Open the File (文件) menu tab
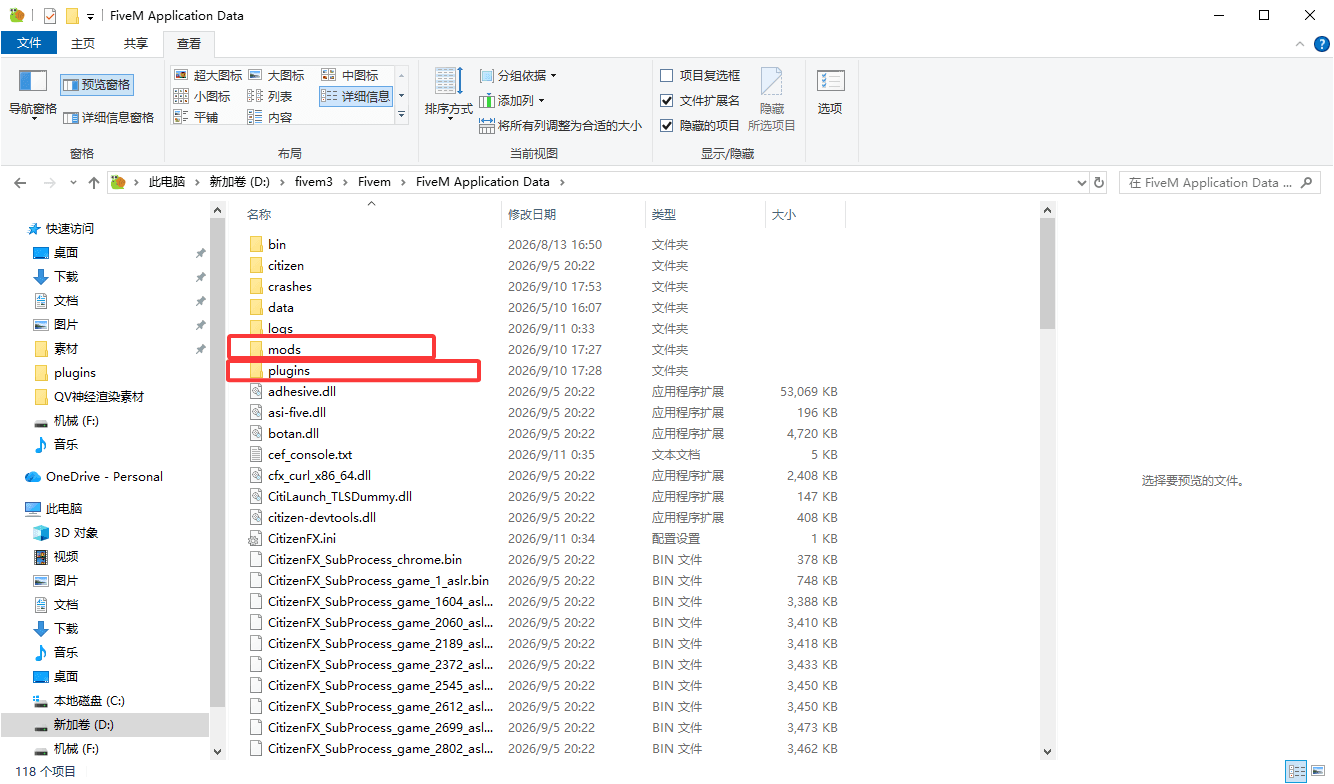 pyautogui.click(x=29, y=43)
